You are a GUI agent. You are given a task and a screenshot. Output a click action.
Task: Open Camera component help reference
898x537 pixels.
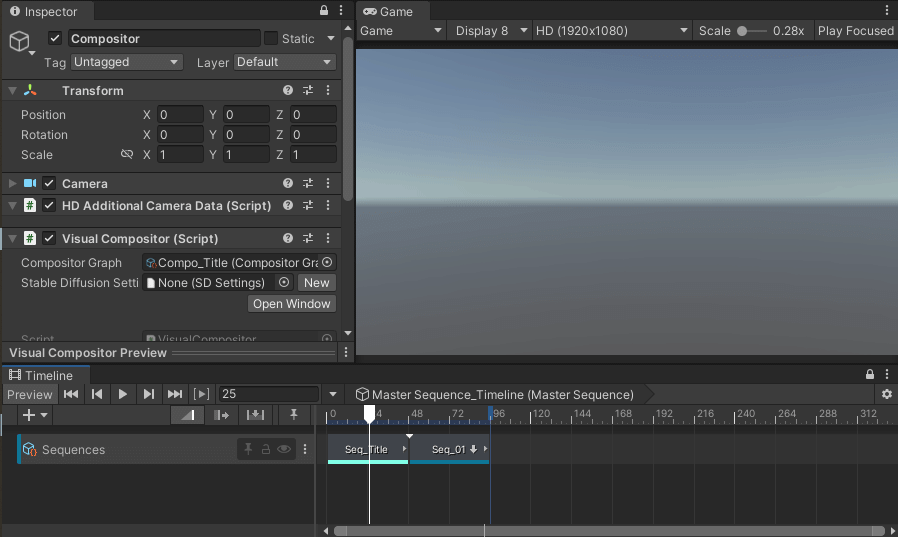click(287, 183)
